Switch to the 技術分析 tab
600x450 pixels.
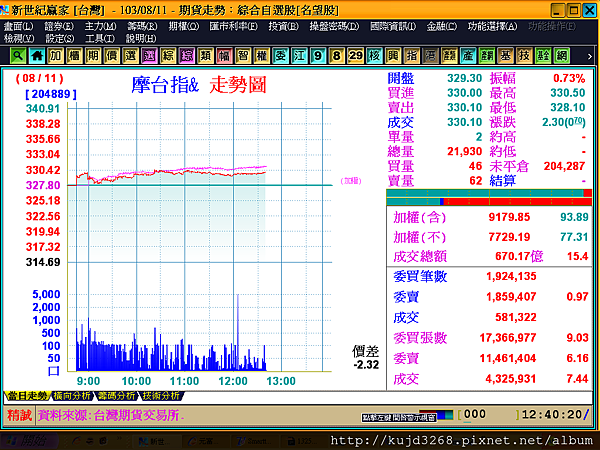pos(161,396)
